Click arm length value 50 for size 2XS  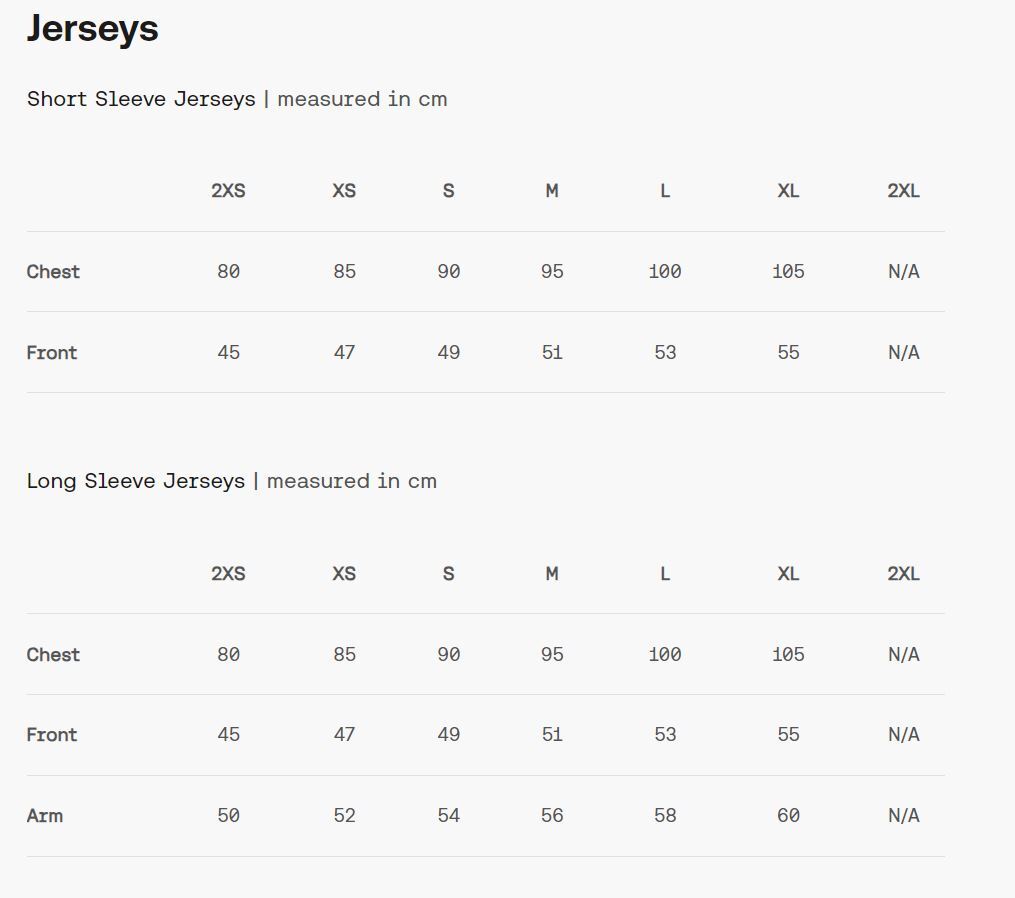pyautogui.click(x=228, y=816)
